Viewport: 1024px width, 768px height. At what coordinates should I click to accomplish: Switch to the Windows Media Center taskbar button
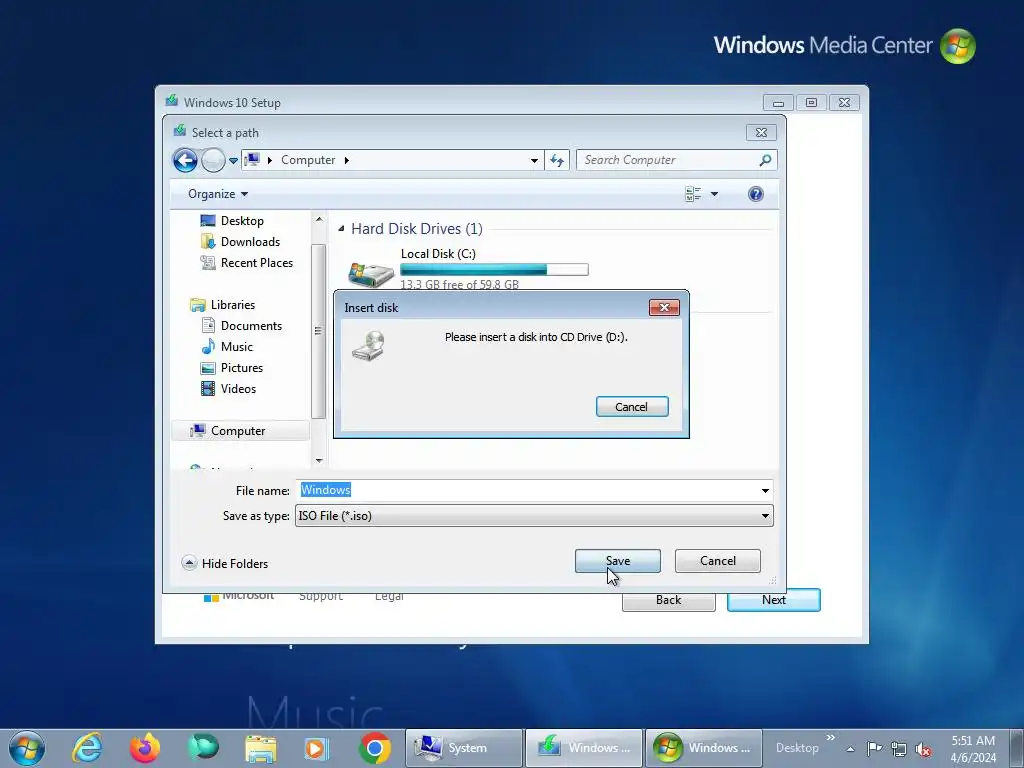click(x=704, y=748)
